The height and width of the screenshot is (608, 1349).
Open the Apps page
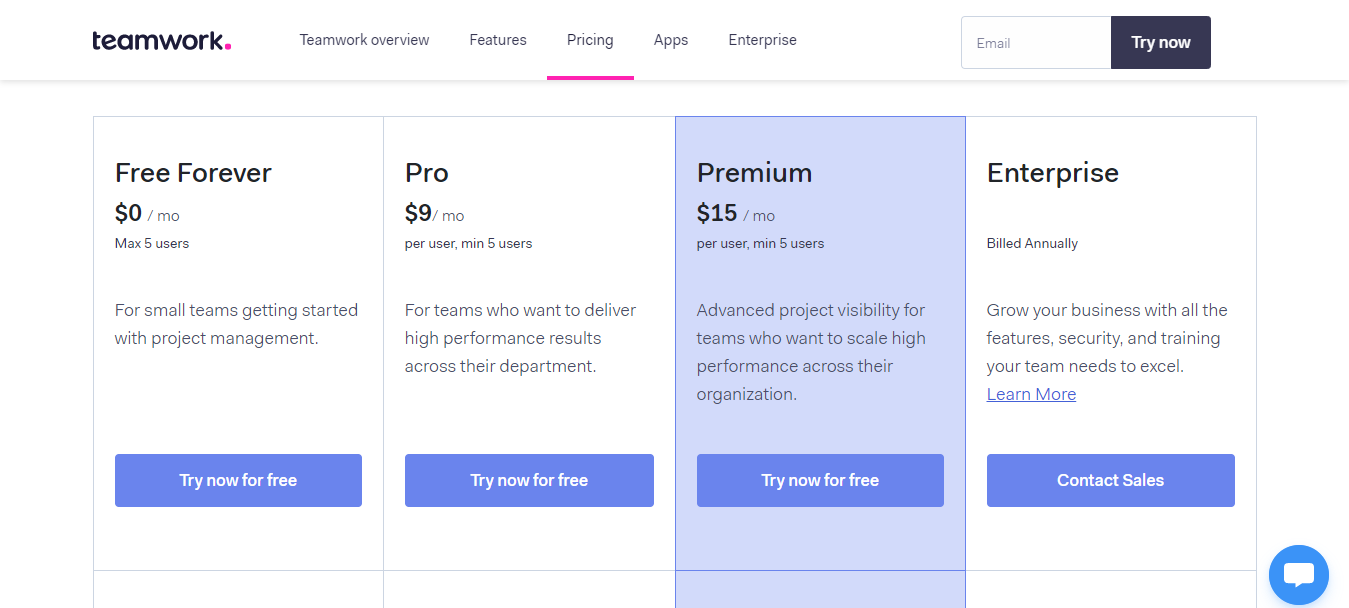point(670,40)
